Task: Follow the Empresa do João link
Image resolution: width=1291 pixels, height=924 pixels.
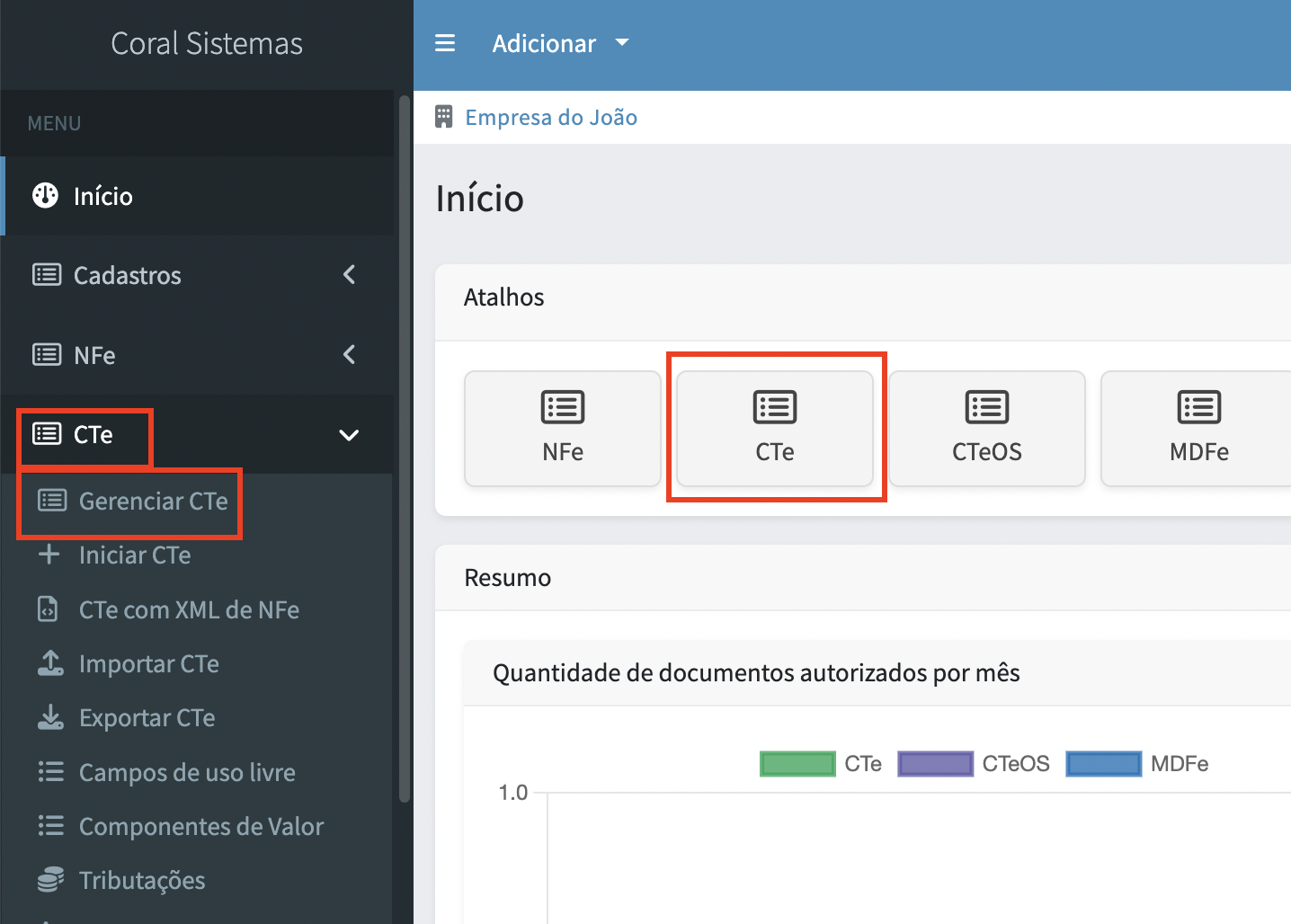Action: (x=551, y=117)
